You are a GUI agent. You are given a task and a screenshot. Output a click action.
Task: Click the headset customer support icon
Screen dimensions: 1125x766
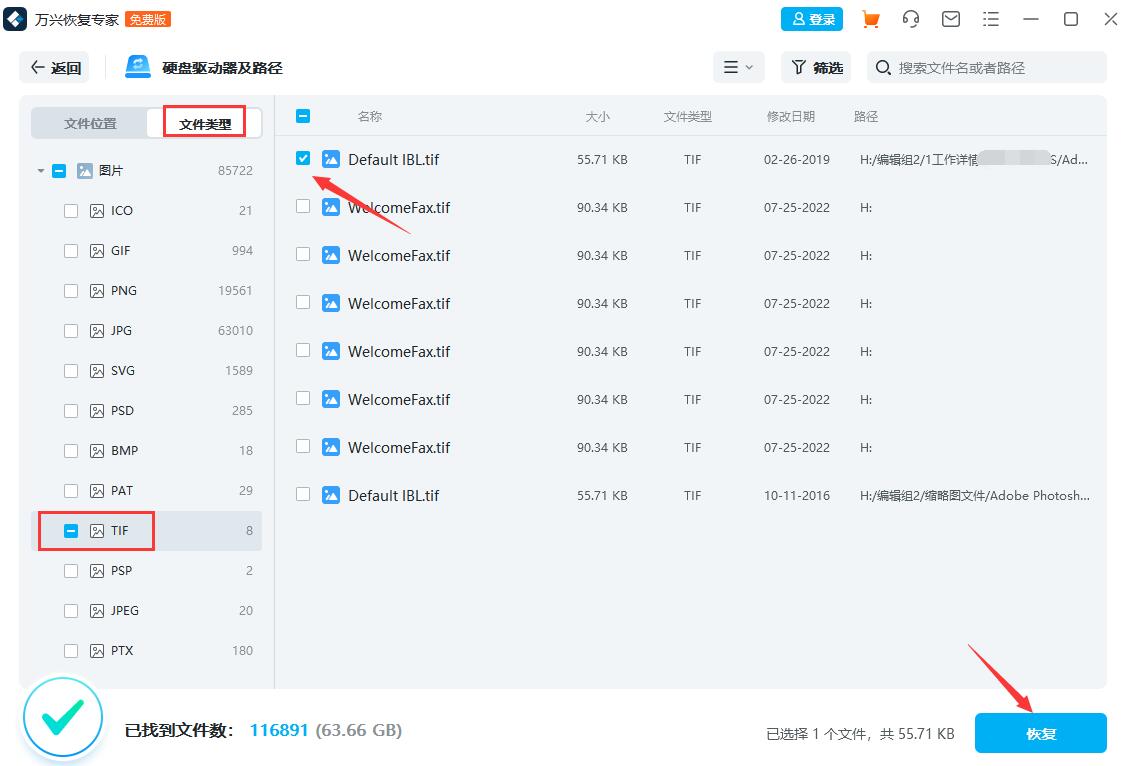point(911,18)
